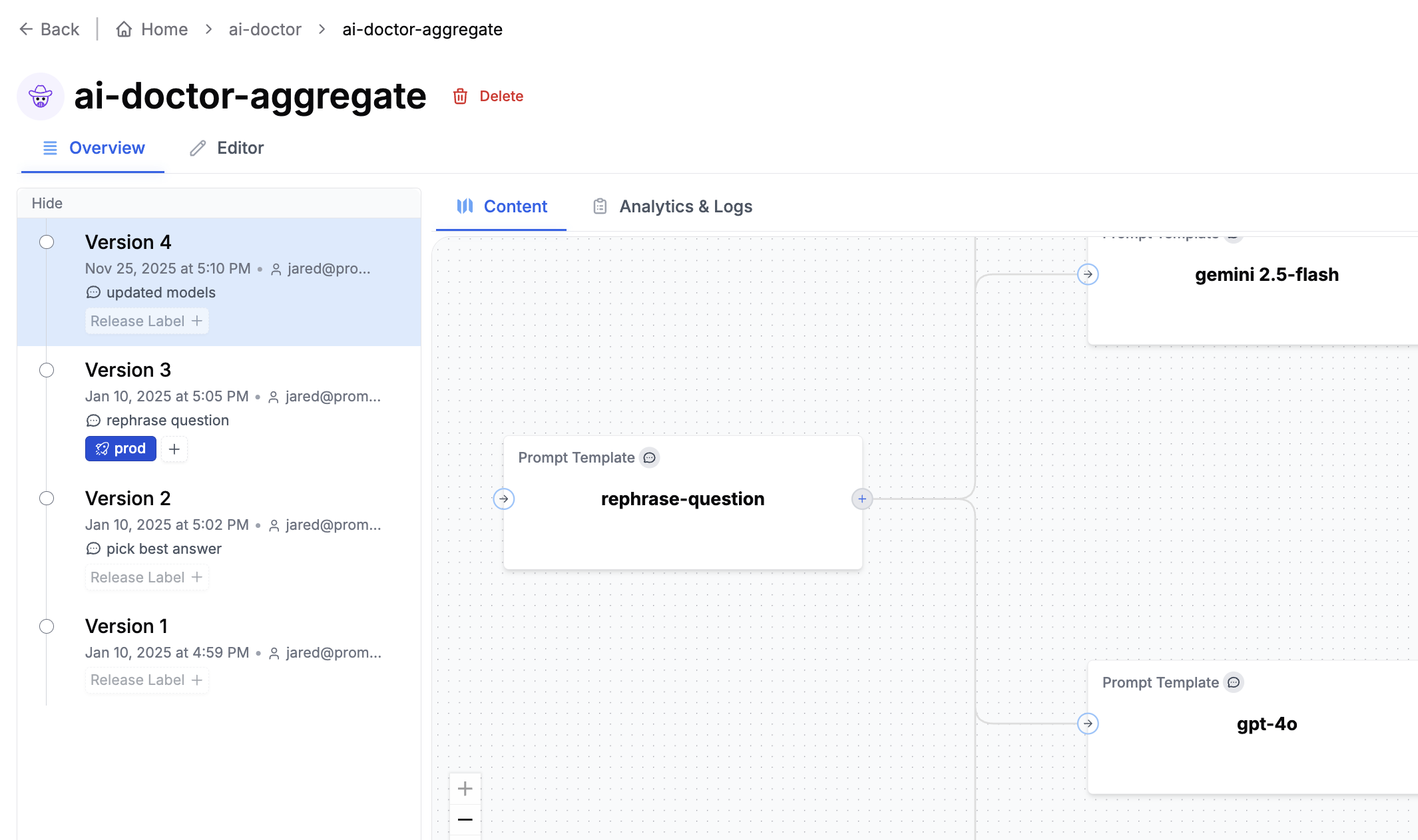
Task: Click the chat bubble icon on rephrase-question template
Action: 649,458
